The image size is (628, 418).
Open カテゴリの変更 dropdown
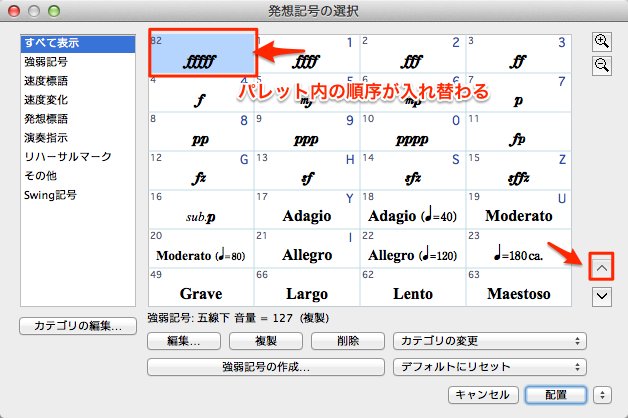coord(490,341)
